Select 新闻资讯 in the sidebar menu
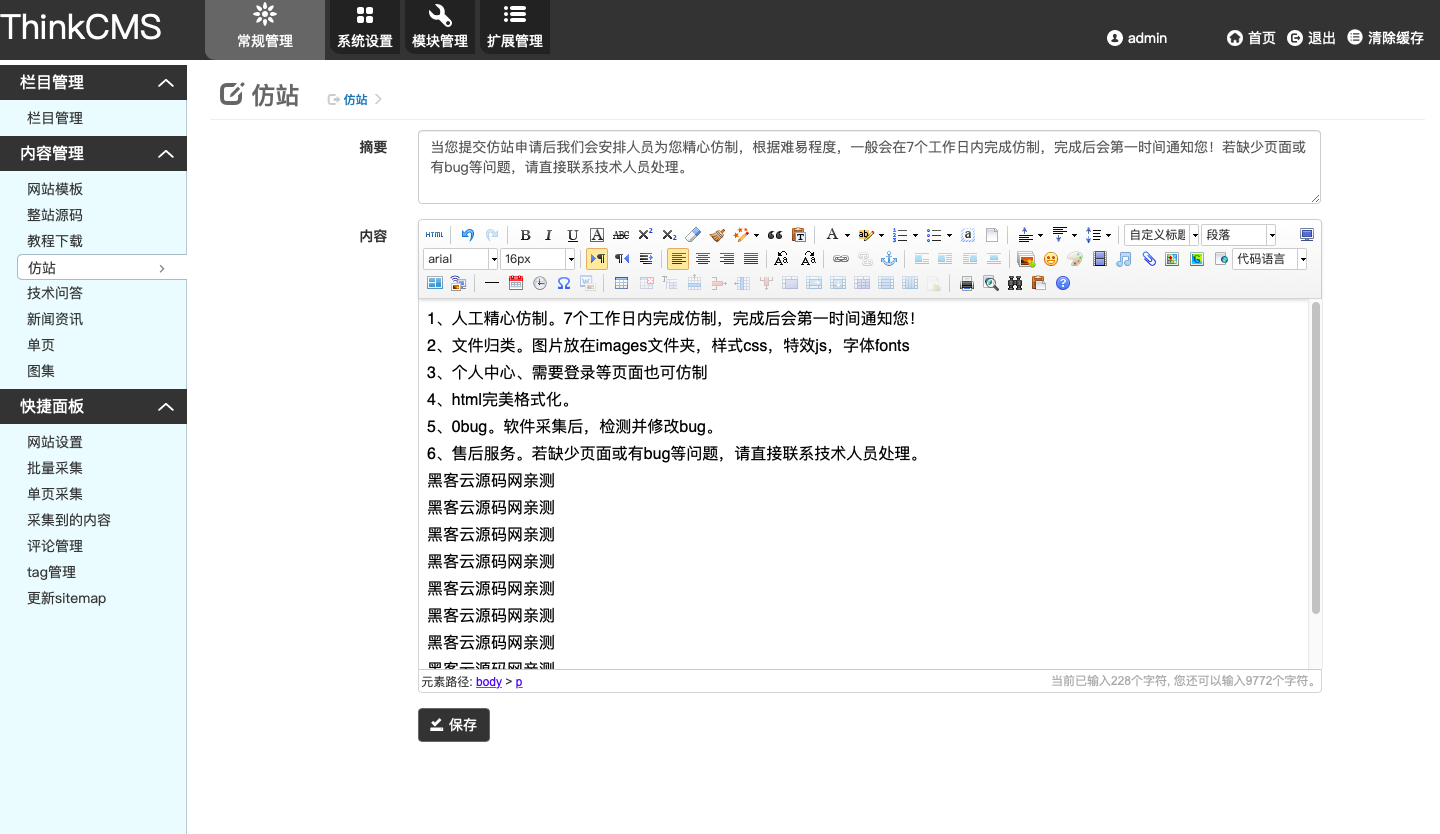Screen dimensions: 1440x834 click(x=55, y=319)
